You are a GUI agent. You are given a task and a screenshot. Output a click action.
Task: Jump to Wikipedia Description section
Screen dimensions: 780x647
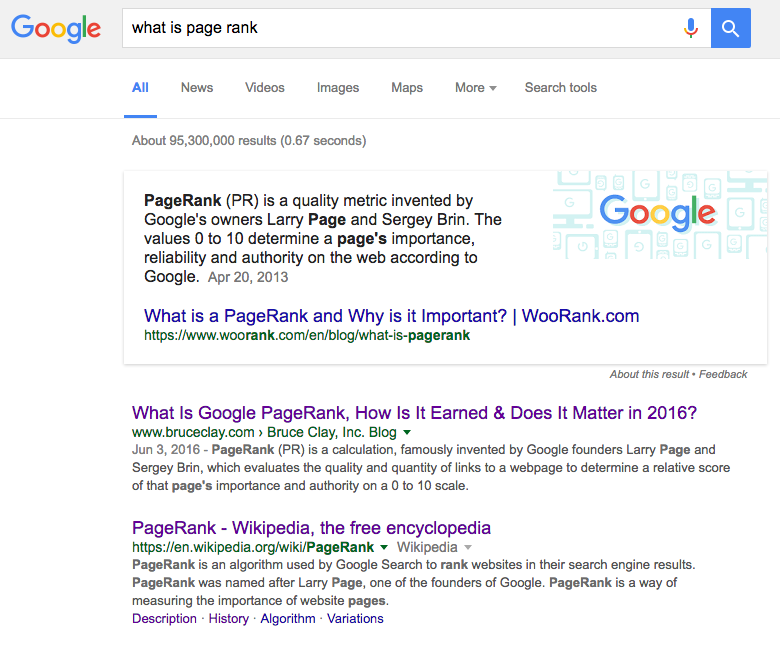click(164, 619)
